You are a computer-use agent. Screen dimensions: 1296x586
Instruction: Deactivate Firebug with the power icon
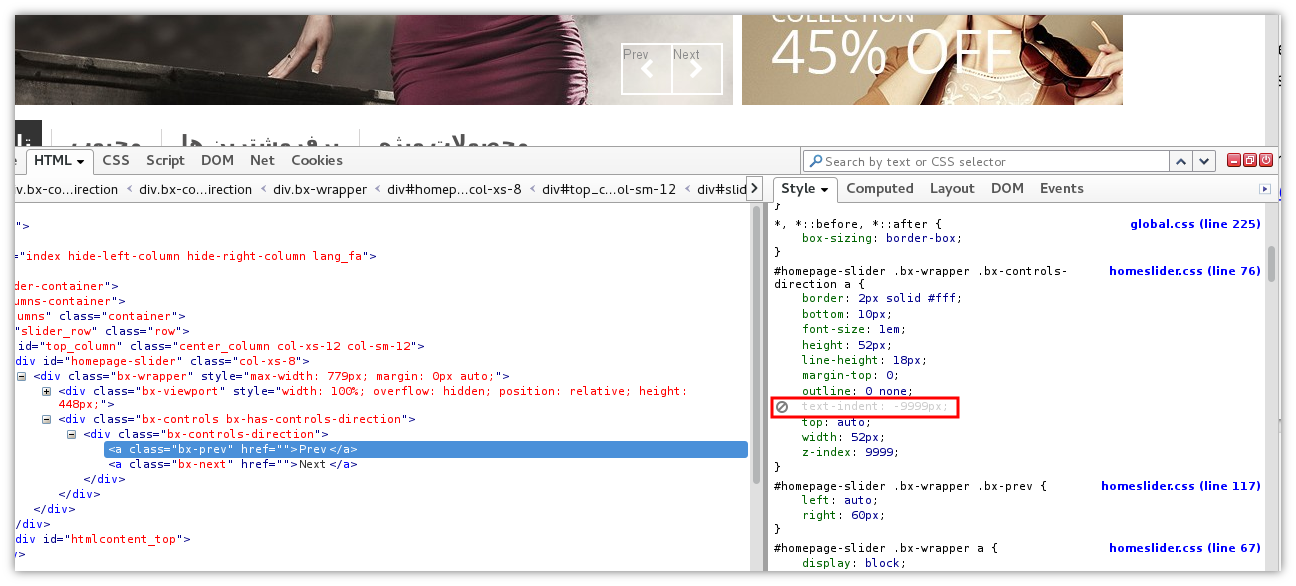[x=1266, y=160]
